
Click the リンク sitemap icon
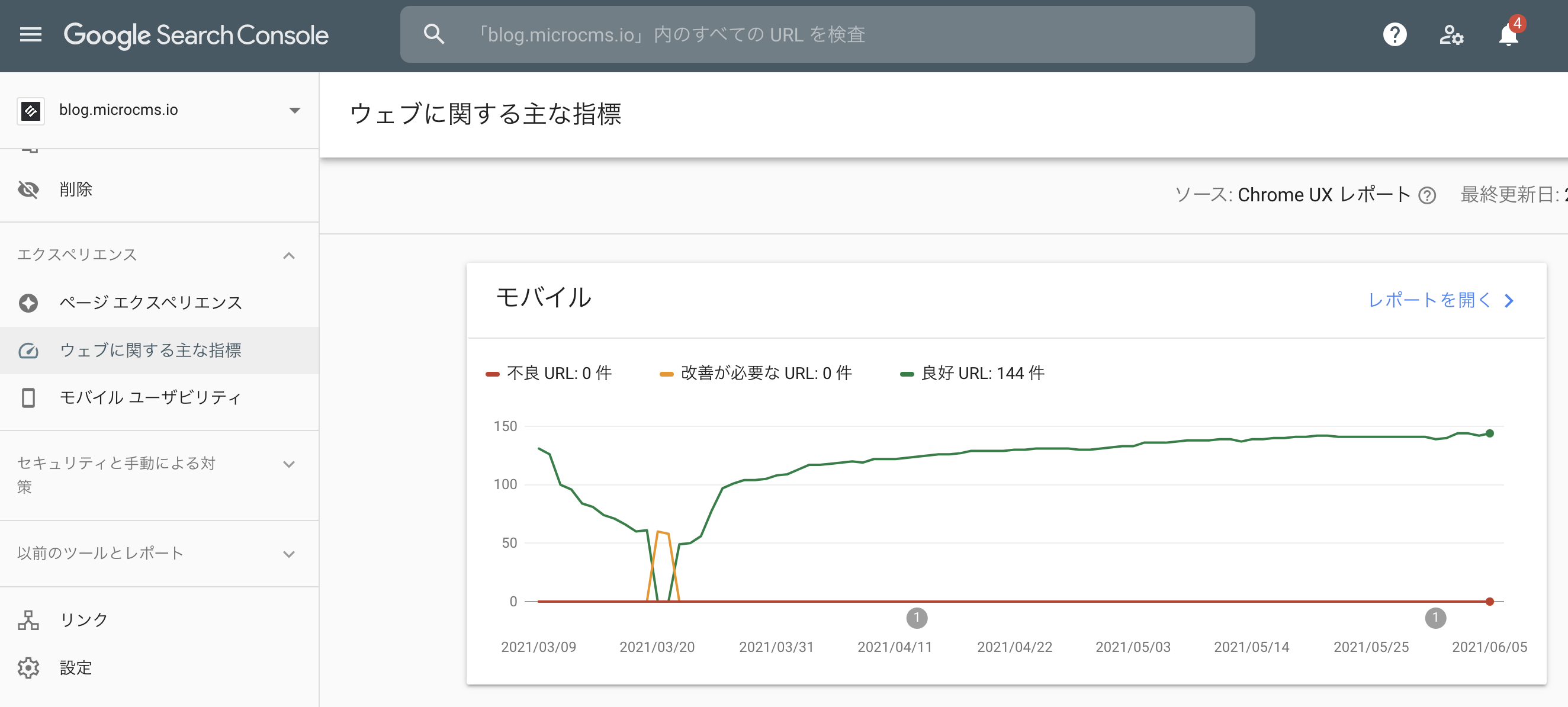click(28, 620)
